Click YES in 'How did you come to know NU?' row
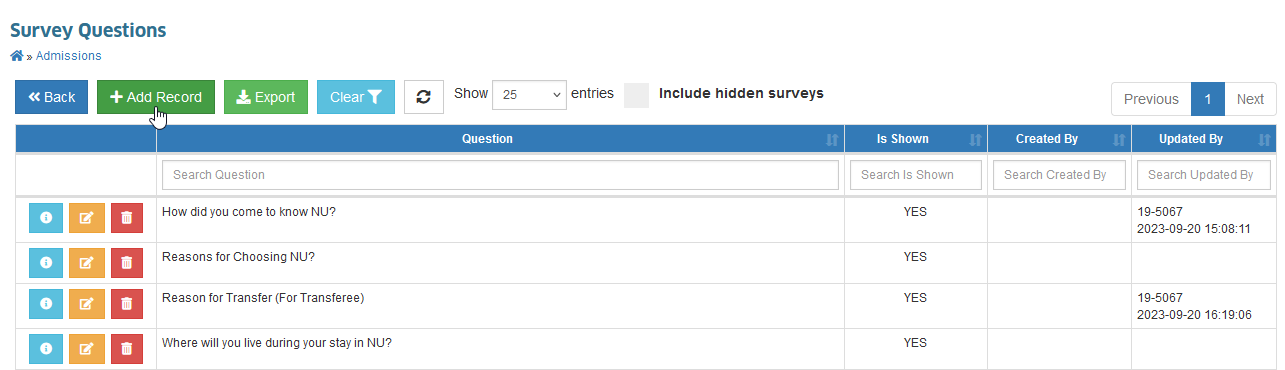The width and height of the screenshot is (1285, 370). (915, 212)
